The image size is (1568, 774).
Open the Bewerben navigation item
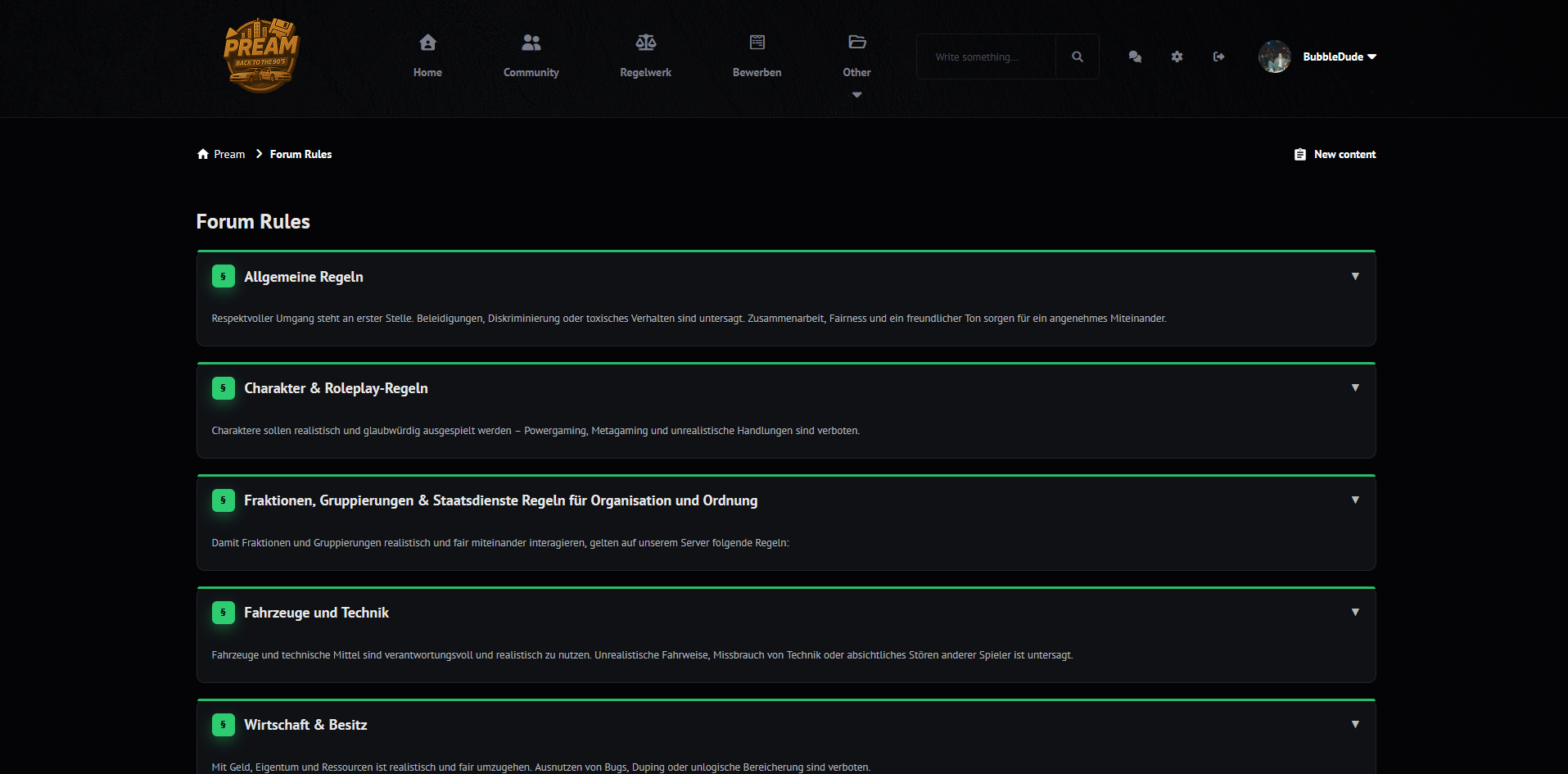[757, 56]
